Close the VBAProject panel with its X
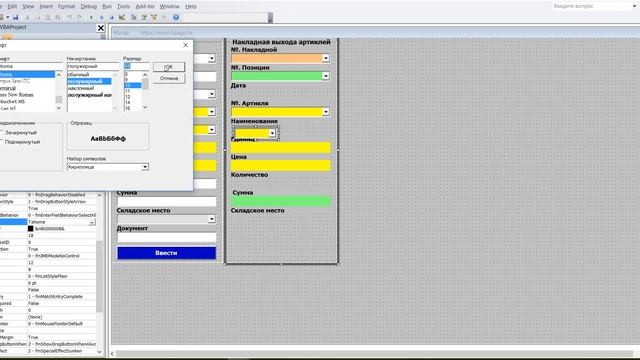The image size is (640, 360). pos(101,28)
